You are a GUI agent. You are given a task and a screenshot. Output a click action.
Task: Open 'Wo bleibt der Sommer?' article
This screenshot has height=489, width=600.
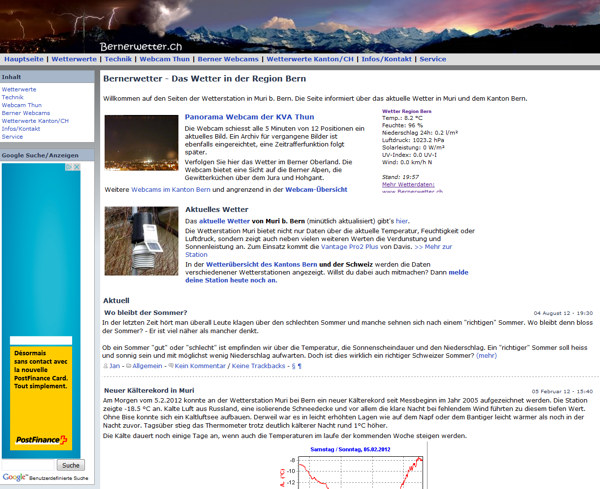click(x=147, y=313)
